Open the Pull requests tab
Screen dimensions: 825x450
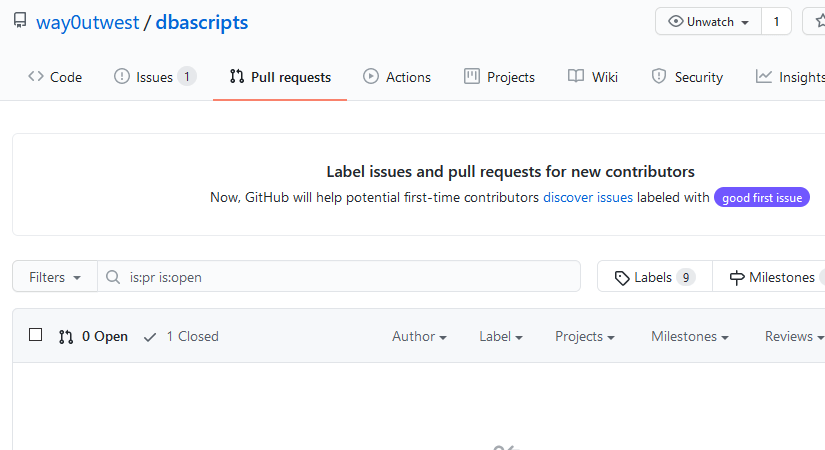[280, 77]
